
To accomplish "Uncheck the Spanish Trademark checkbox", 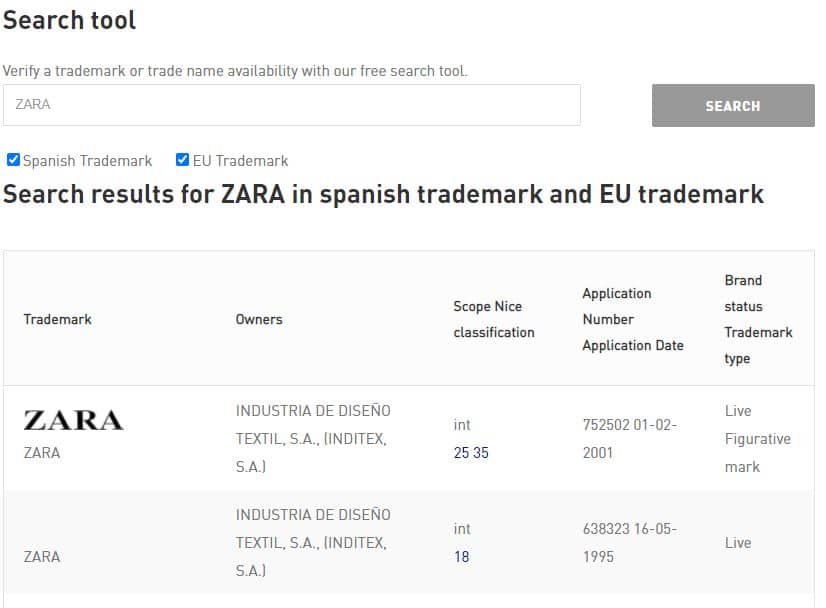I will (13, 160).
